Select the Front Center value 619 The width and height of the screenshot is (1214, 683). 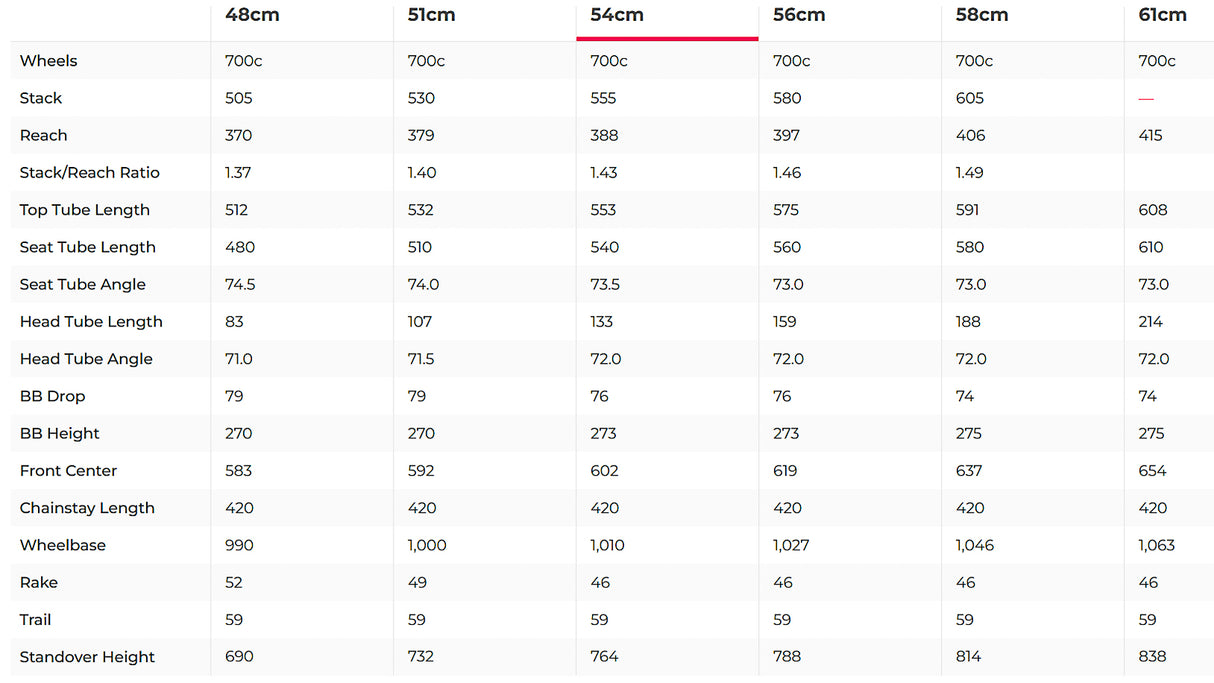coord(786,471)
